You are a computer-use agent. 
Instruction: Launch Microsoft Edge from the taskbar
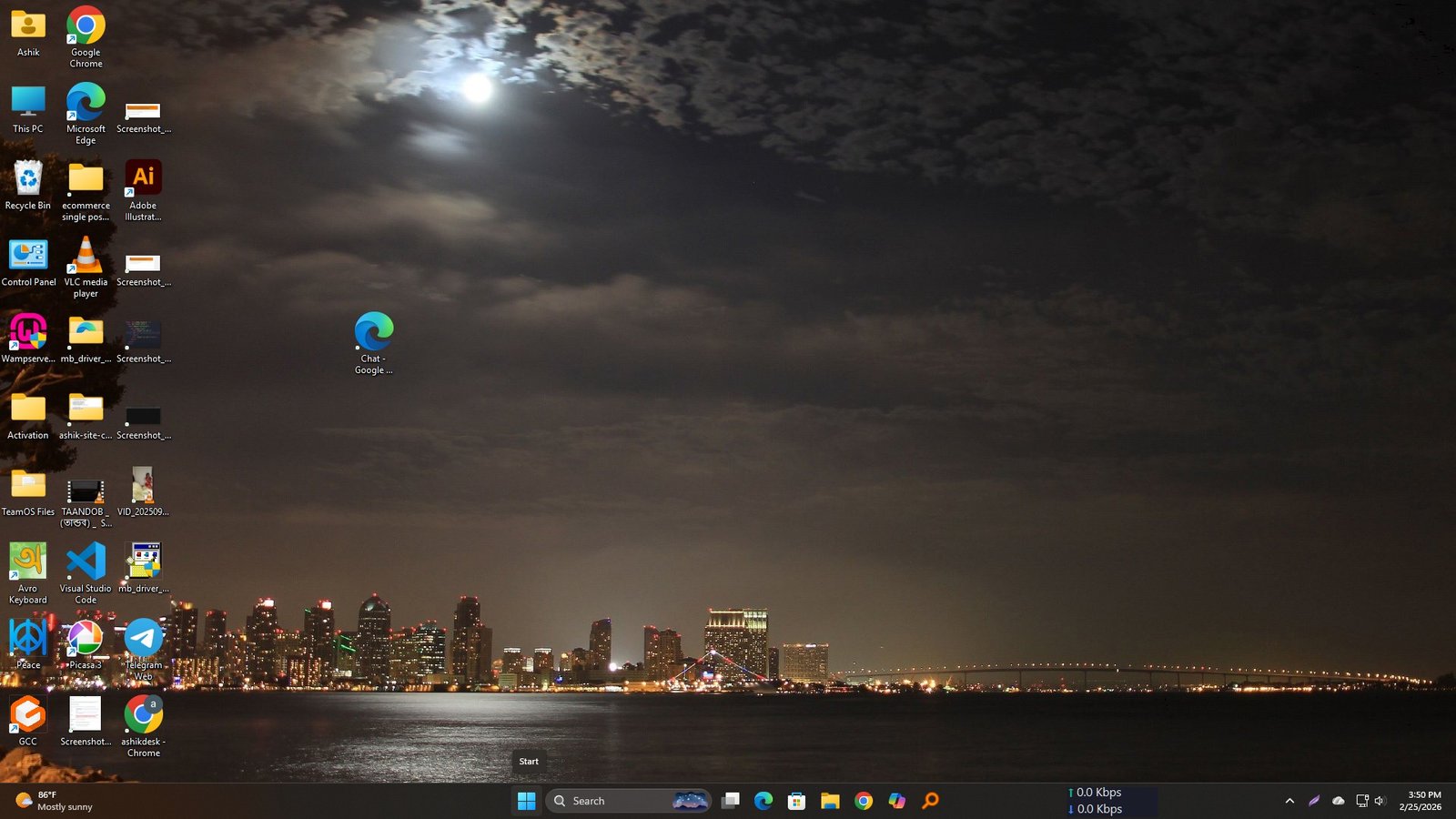[x=763, y=801]
